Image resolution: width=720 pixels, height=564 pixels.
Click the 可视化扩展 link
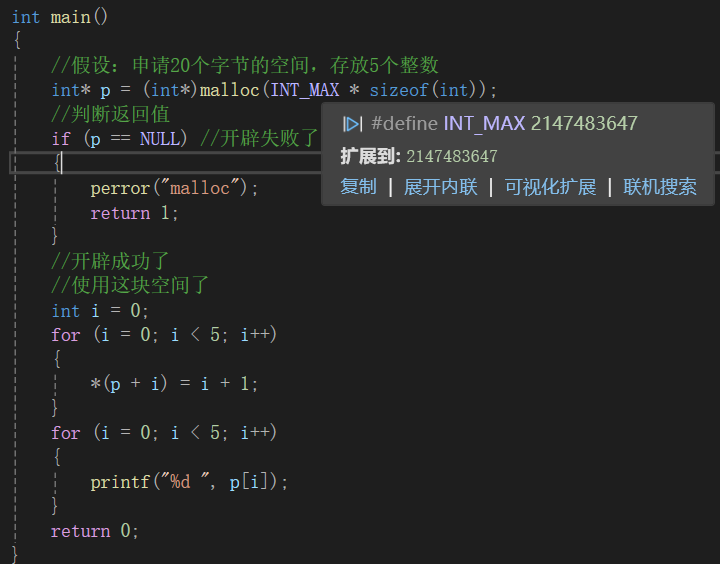550,187
